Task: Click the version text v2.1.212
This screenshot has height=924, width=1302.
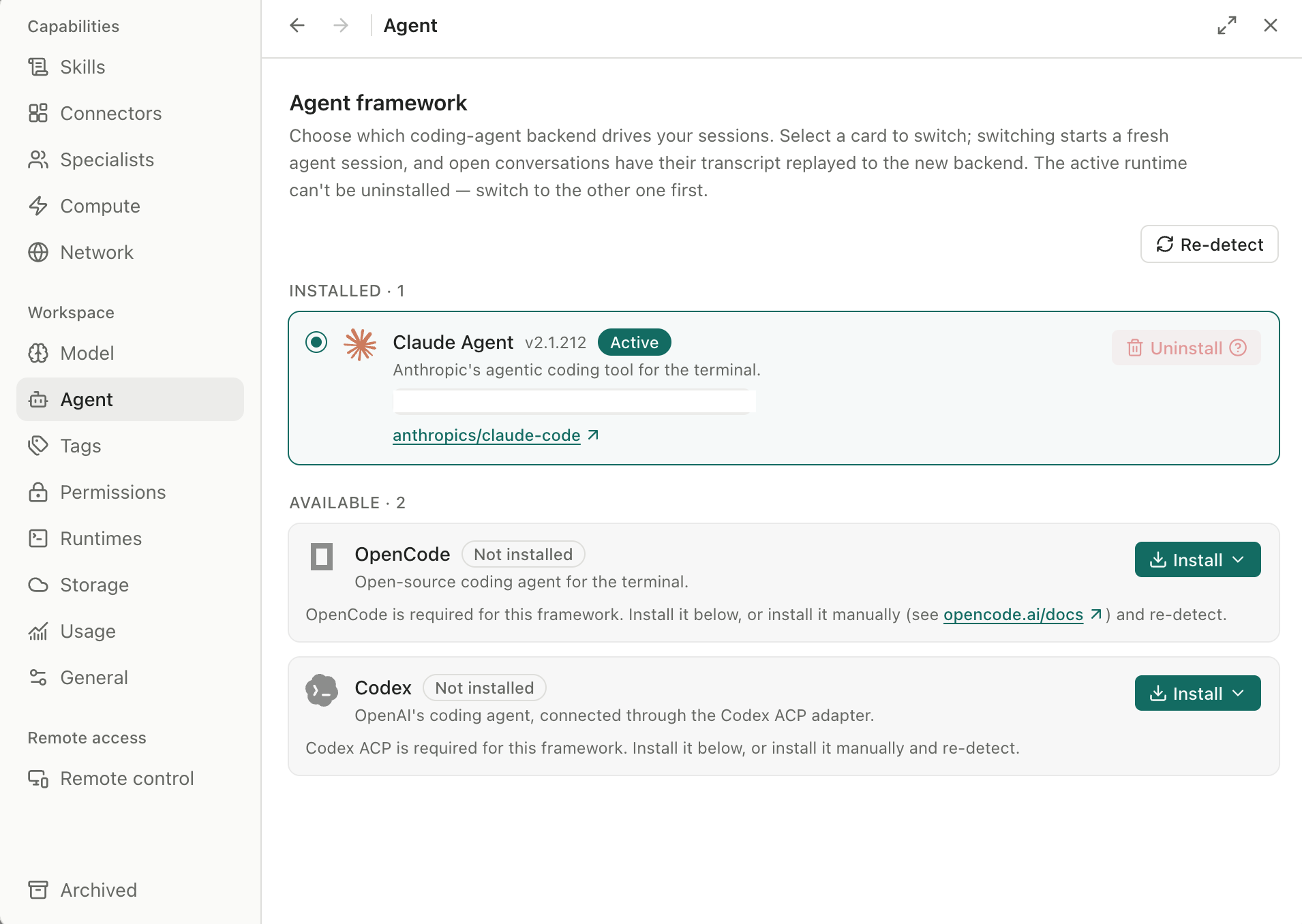Action: click(x=556, y=342)
